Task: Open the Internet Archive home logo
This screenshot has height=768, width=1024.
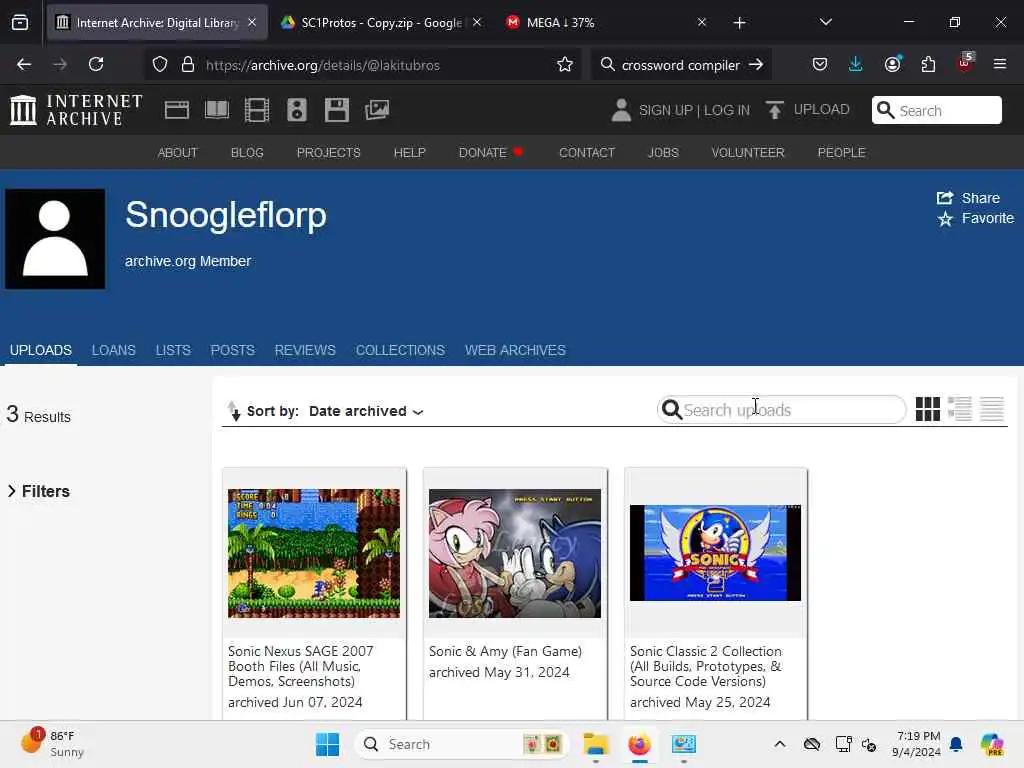Action: click(x=76, y=110)
